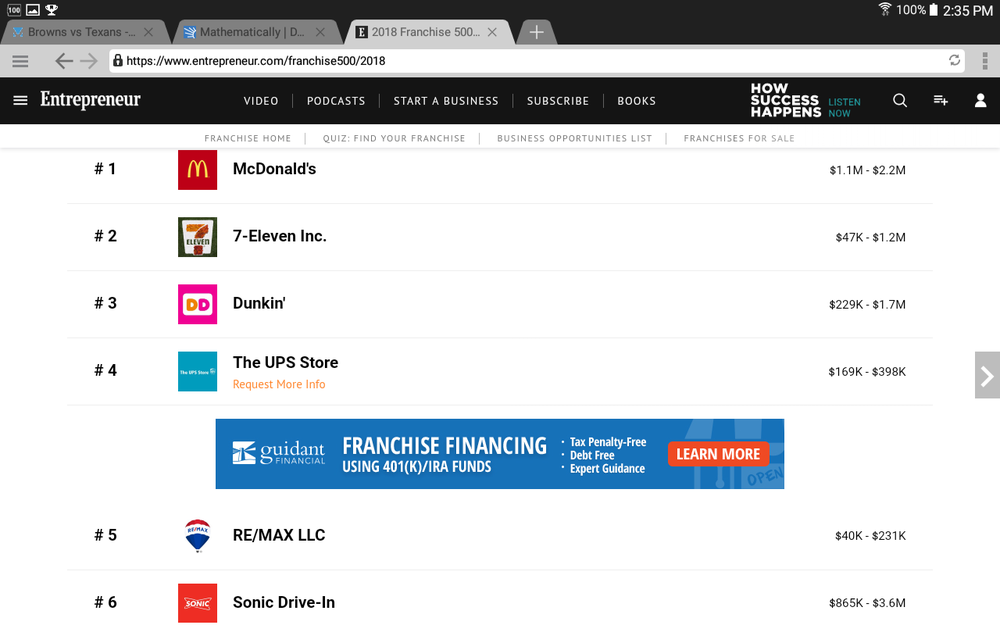The height and width of the screenshot is (625, 1000).
Task: Reload the page with refresh icon
Action: (954, 60)
